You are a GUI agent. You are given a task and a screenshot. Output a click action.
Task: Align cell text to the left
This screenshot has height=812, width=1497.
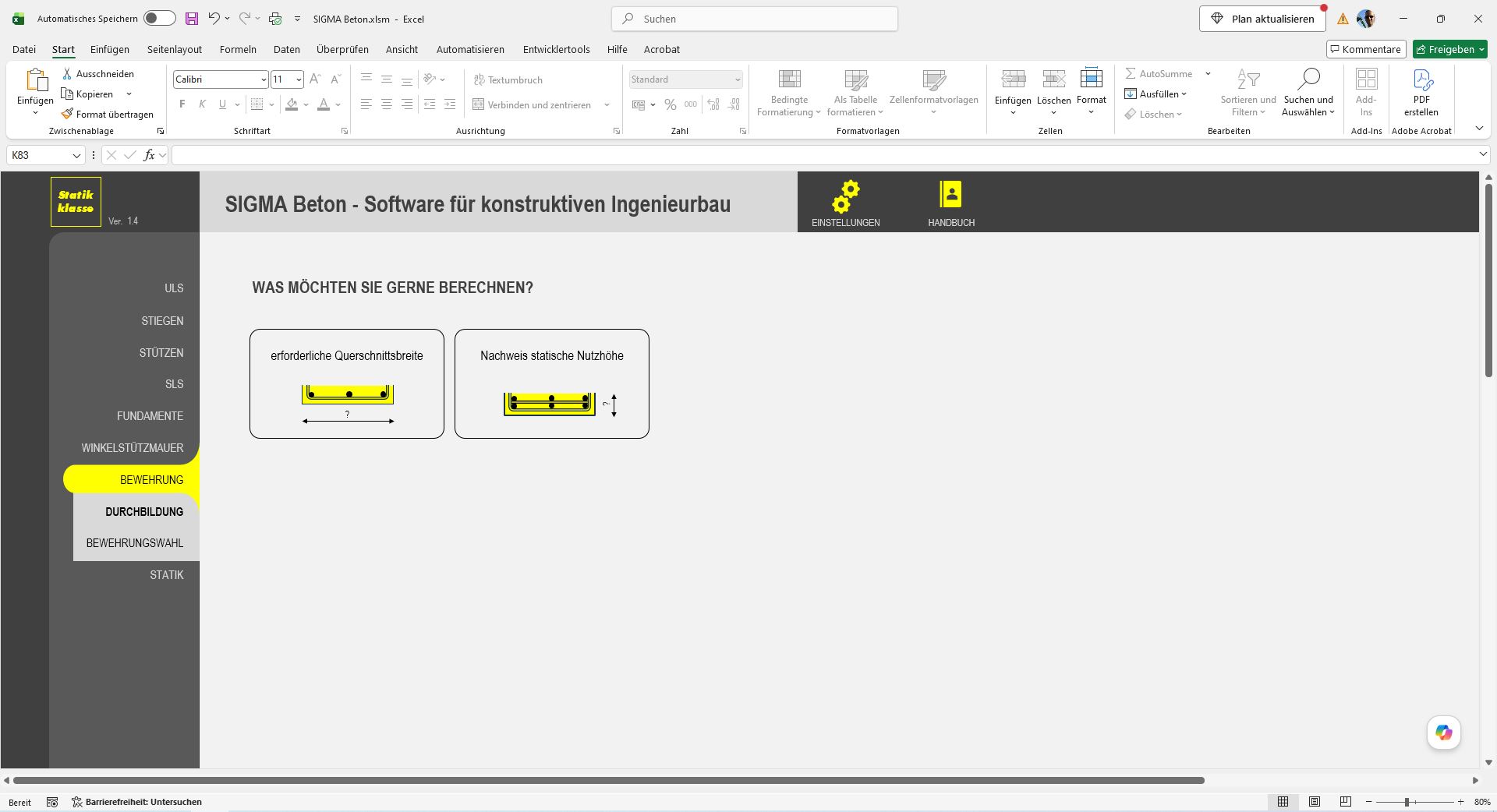[x=366, y=104]
